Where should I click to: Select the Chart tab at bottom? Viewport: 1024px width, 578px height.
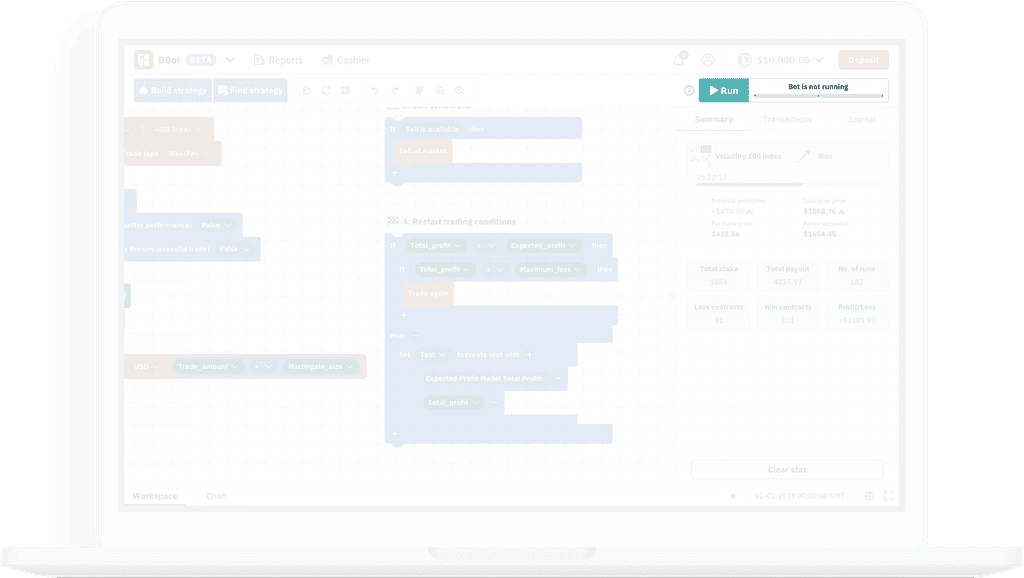coord(216,496)
